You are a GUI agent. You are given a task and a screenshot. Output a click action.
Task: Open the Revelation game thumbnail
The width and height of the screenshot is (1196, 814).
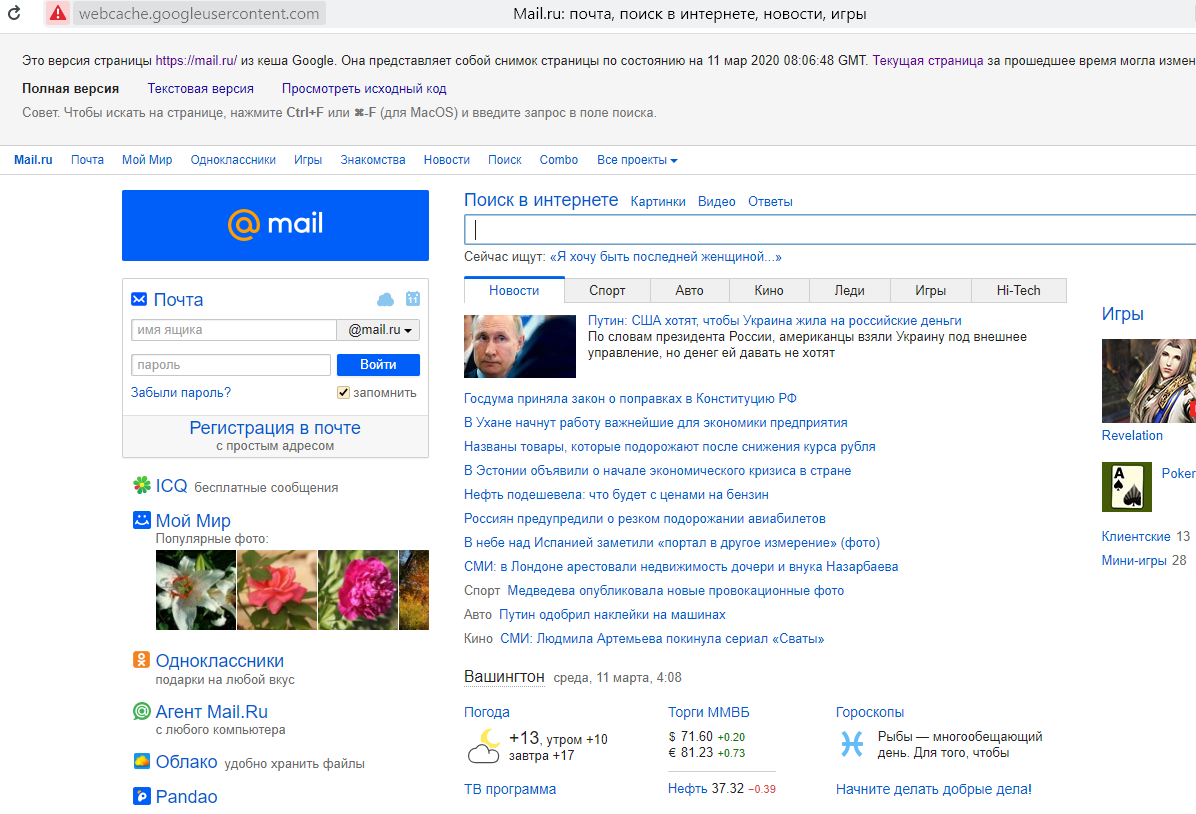coord(1149,381)
